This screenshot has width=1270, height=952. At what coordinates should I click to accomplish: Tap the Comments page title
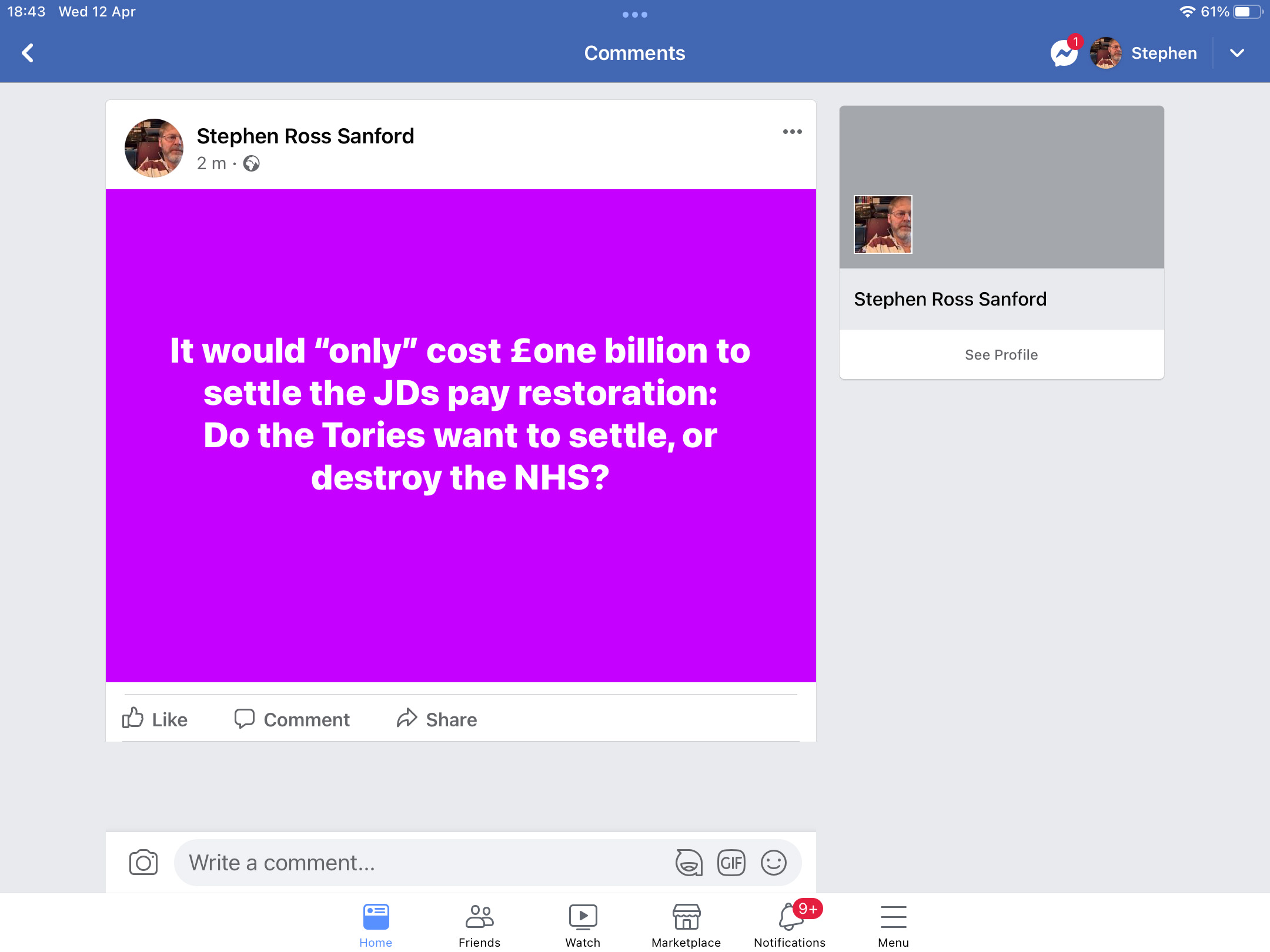pos(634,53)
